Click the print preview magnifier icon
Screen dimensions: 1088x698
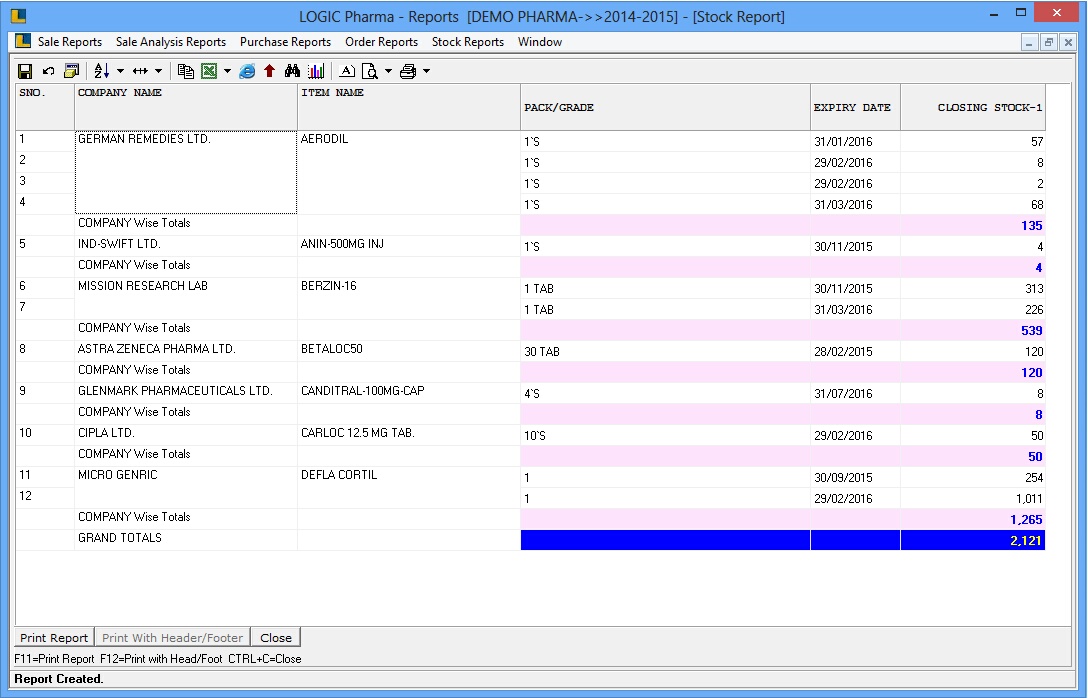370,71
